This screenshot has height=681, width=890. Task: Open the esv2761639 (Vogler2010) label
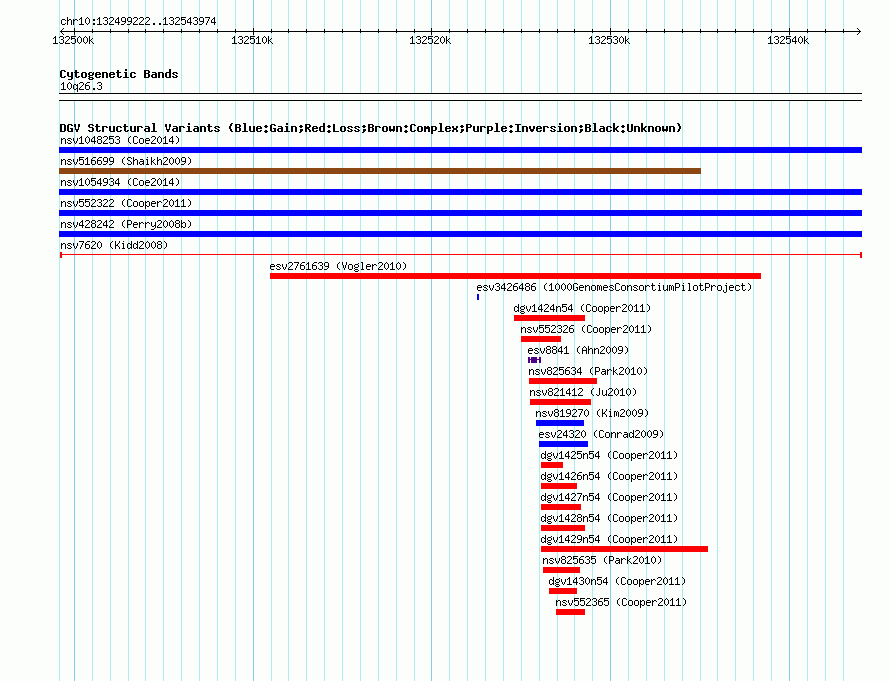pyautogui.click(x=338, y=266)
